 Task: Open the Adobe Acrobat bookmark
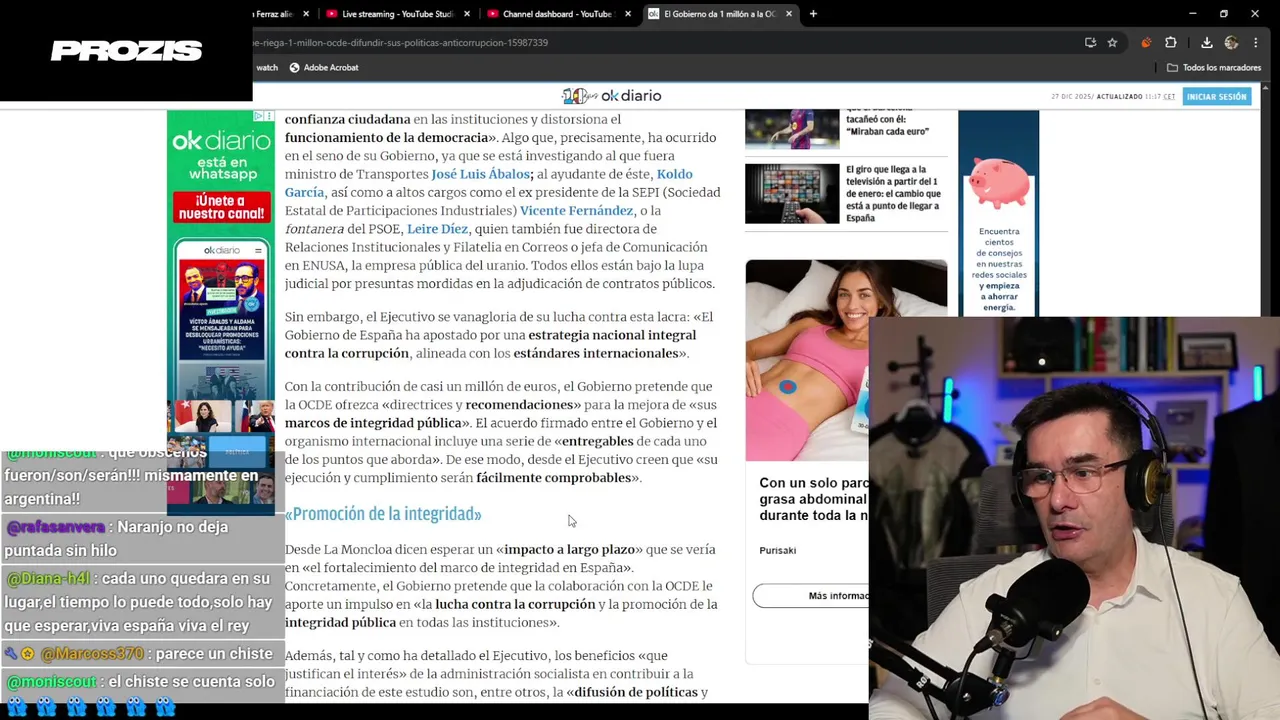click(x=323, y=67)
